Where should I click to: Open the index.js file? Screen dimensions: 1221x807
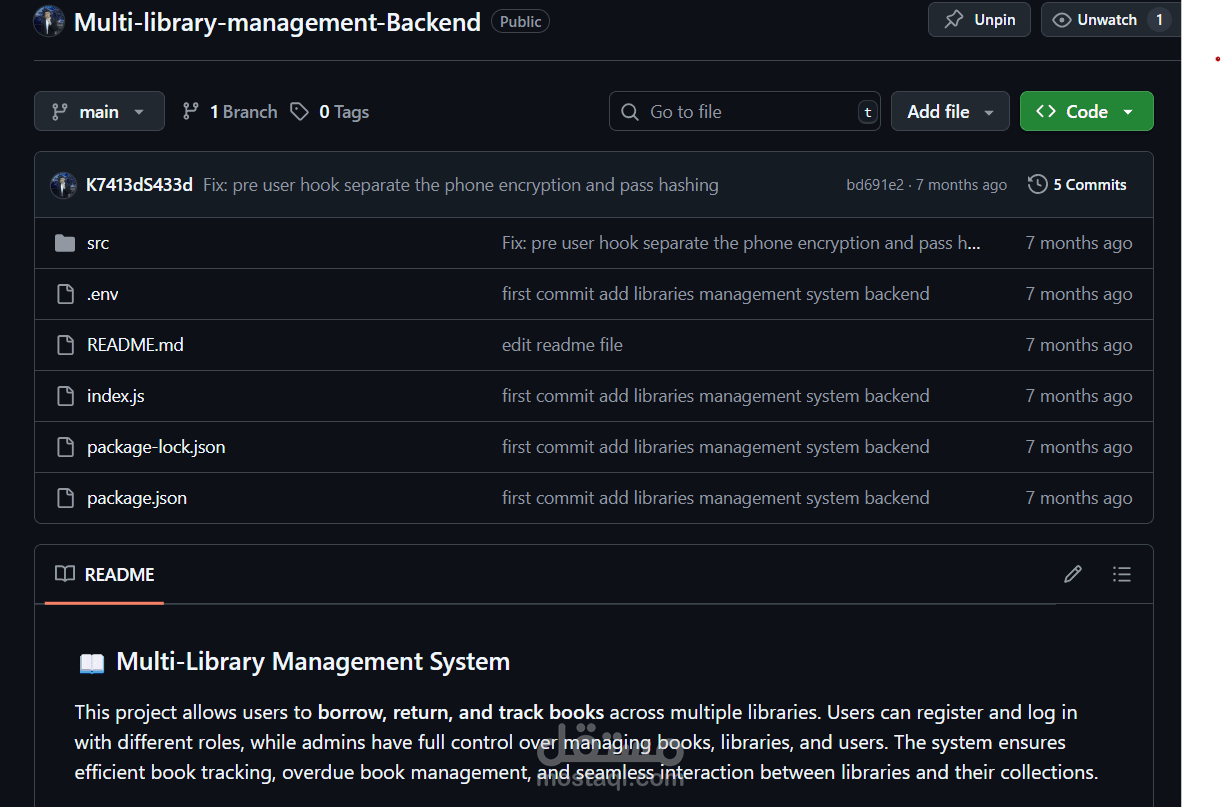pos(116,396)
